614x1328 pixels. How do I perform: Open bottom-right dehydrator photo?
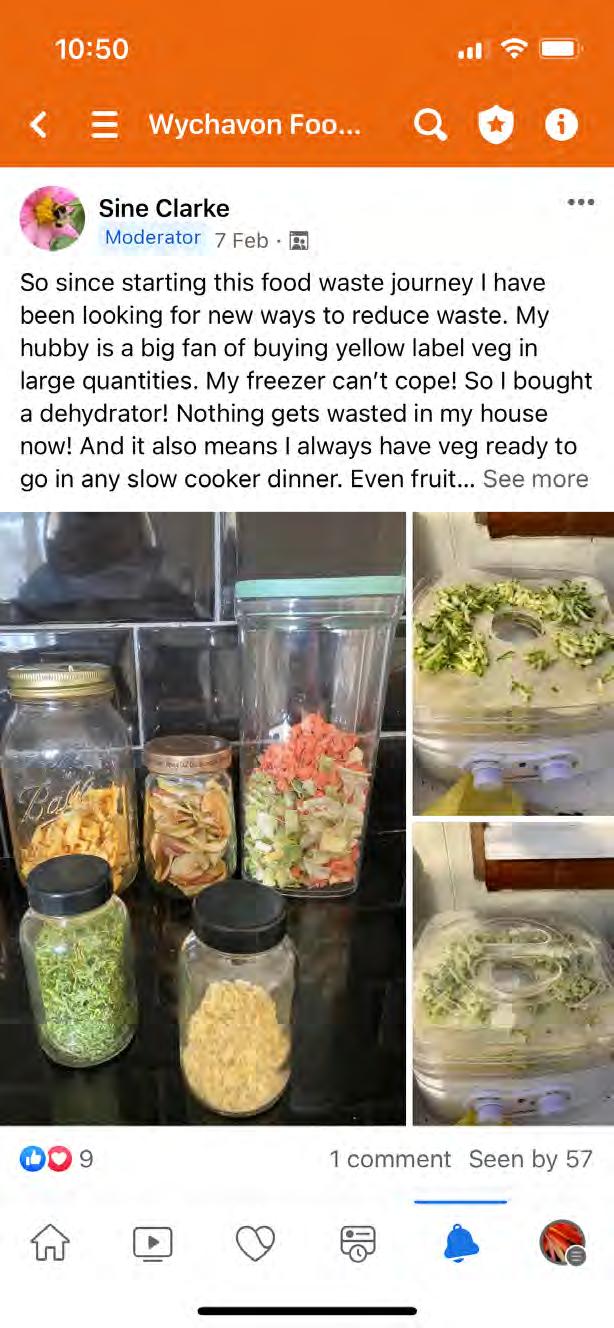(x=514, y=974)
